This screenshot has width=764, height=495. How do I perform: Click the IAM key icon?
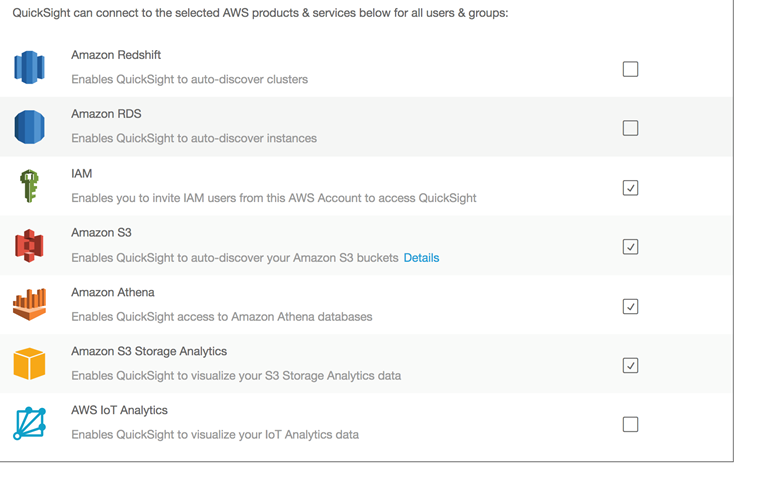(x=29, y=187)
